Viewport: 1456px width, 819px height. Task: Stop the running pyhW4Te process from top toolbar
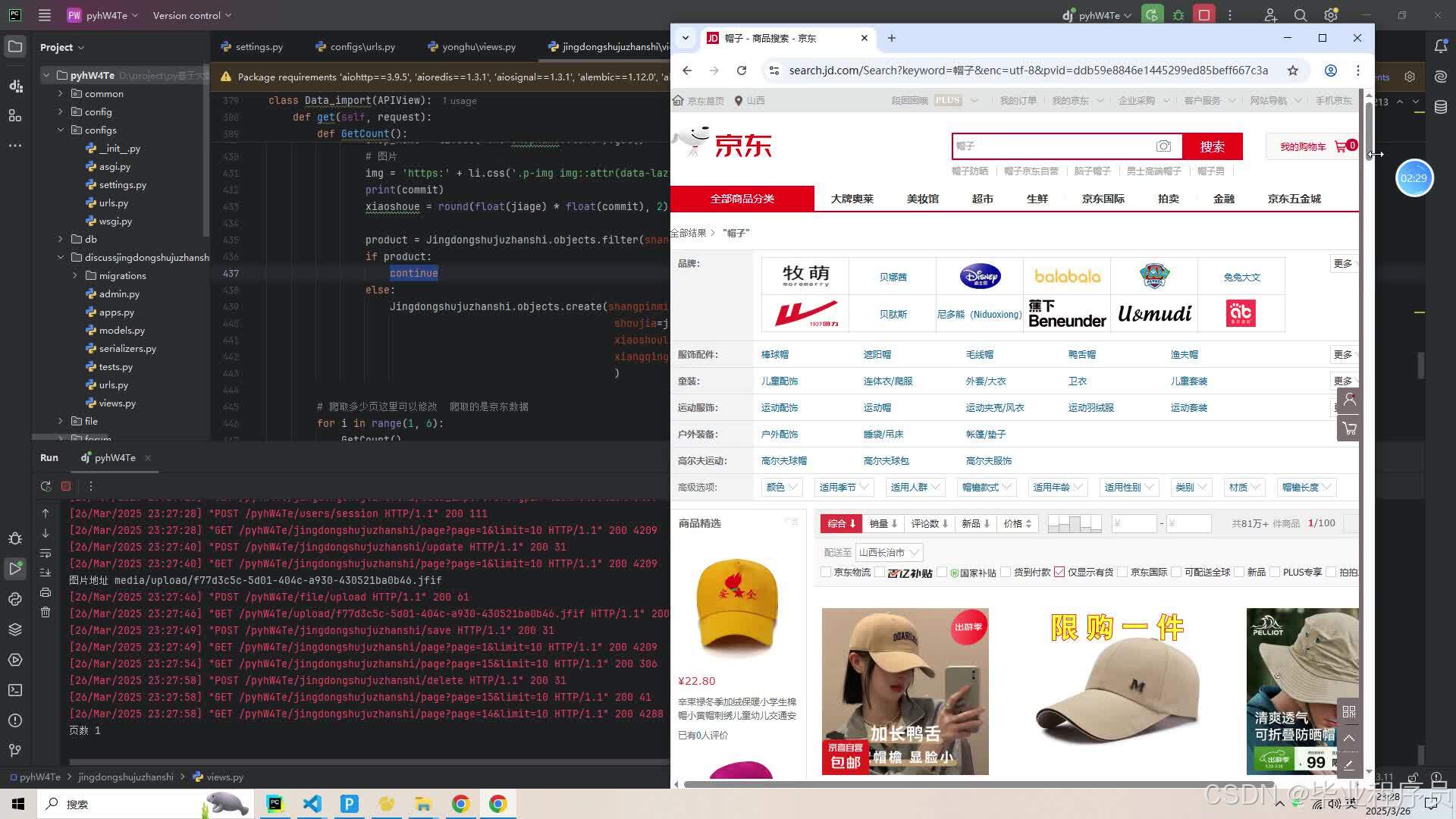1204,15
